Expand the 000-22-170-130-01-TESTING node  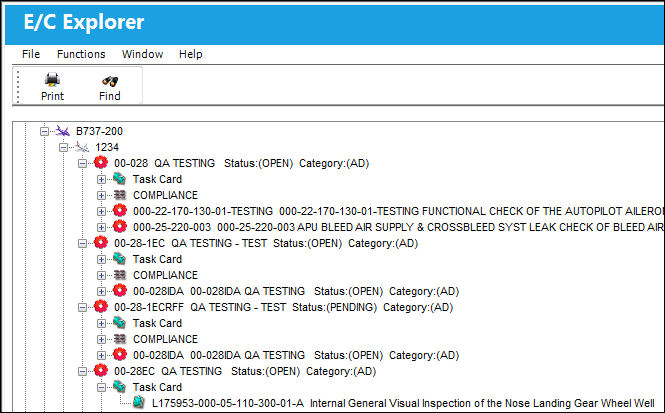click(x=101, y=212)
